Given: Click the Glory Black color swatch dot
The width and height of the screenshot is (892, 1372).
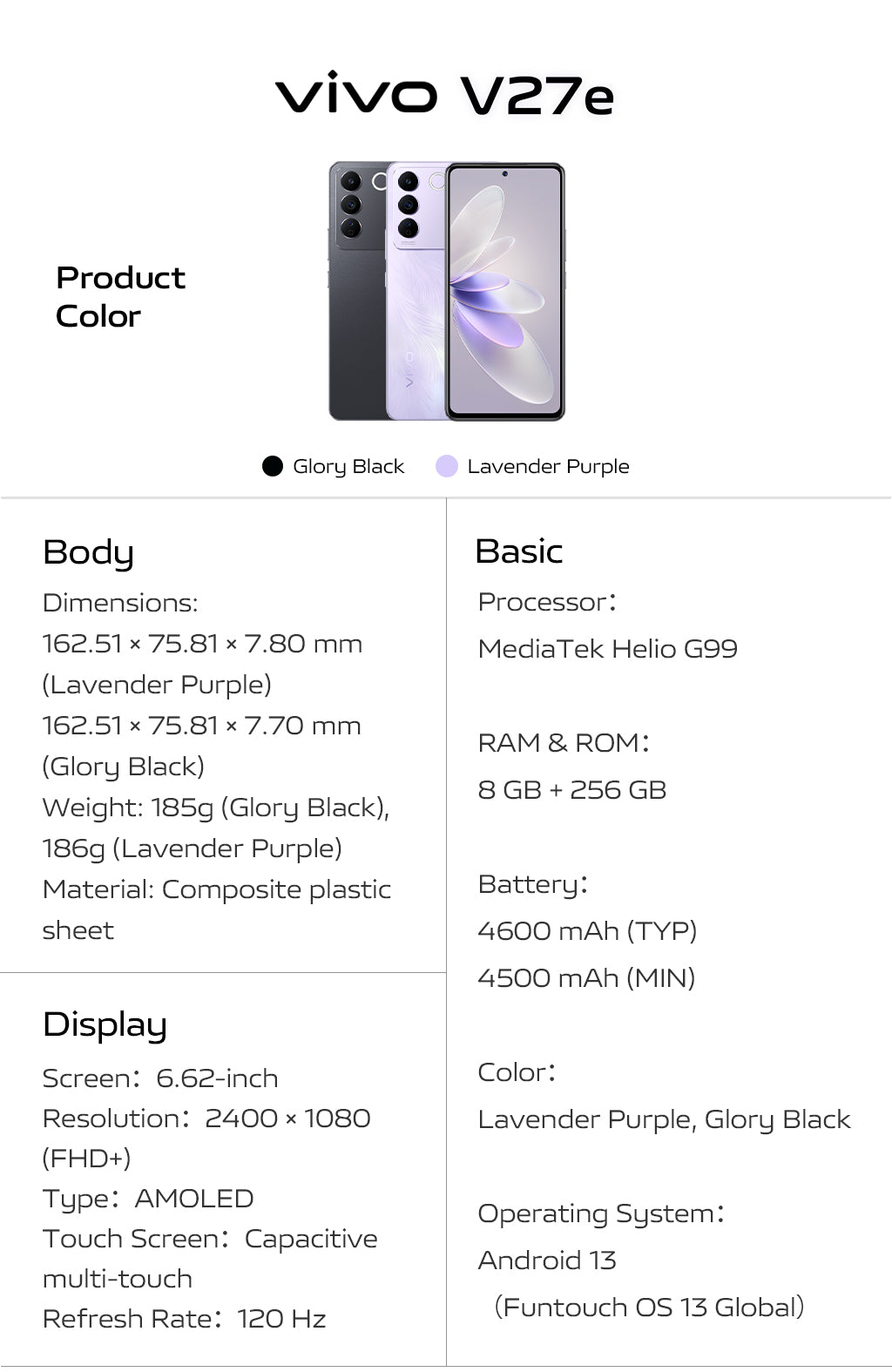Looking at the screenshot, I should coord(273,466).
